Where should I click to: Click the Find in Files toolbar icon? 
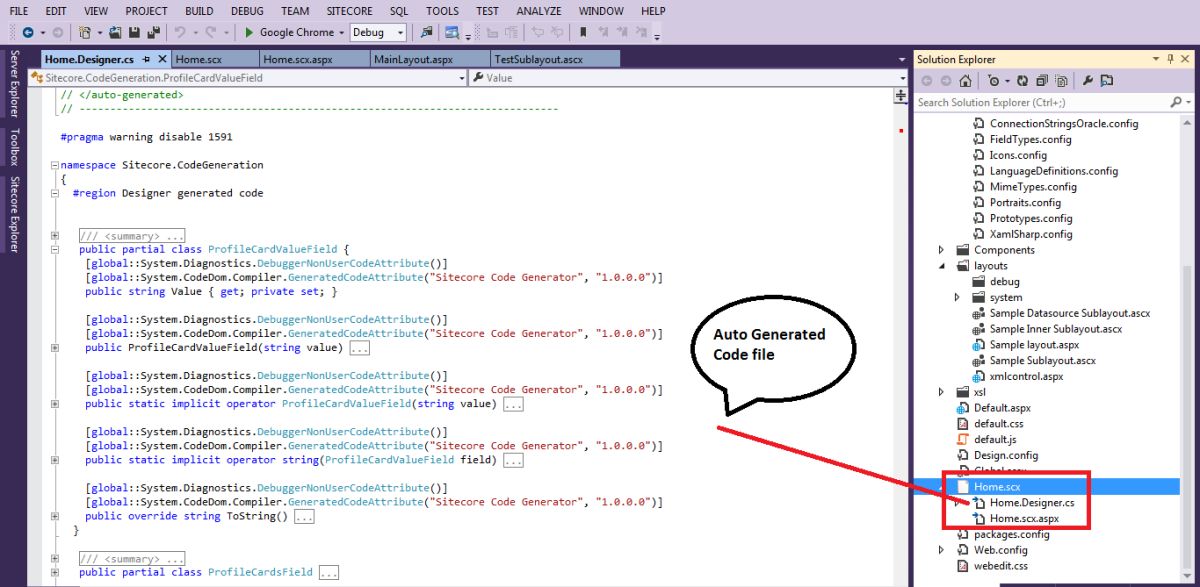[x=426, y=33]
